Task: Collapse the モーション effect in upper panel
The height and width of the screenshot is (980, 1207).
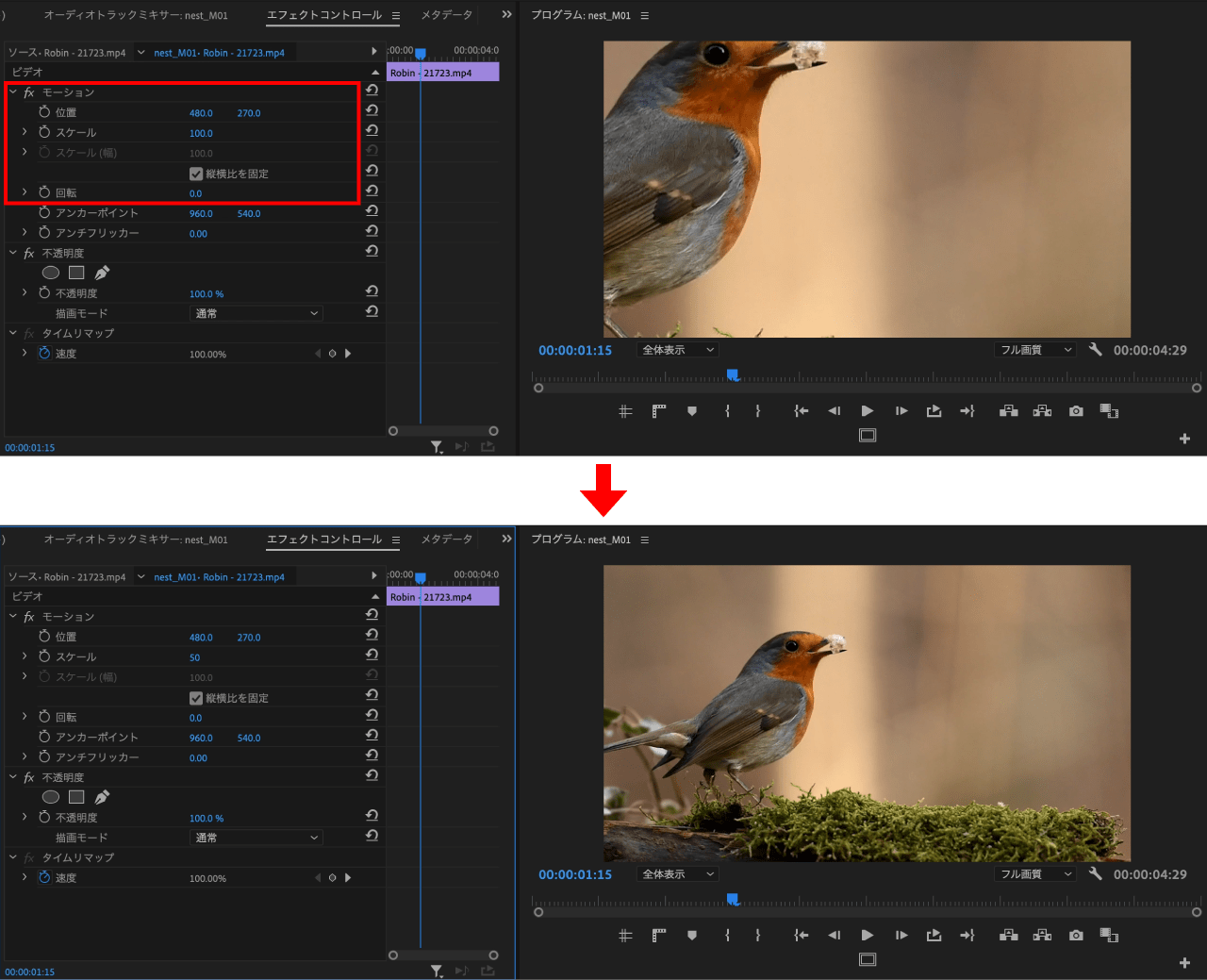Action: pyautogui.click(x=13, y=91)
